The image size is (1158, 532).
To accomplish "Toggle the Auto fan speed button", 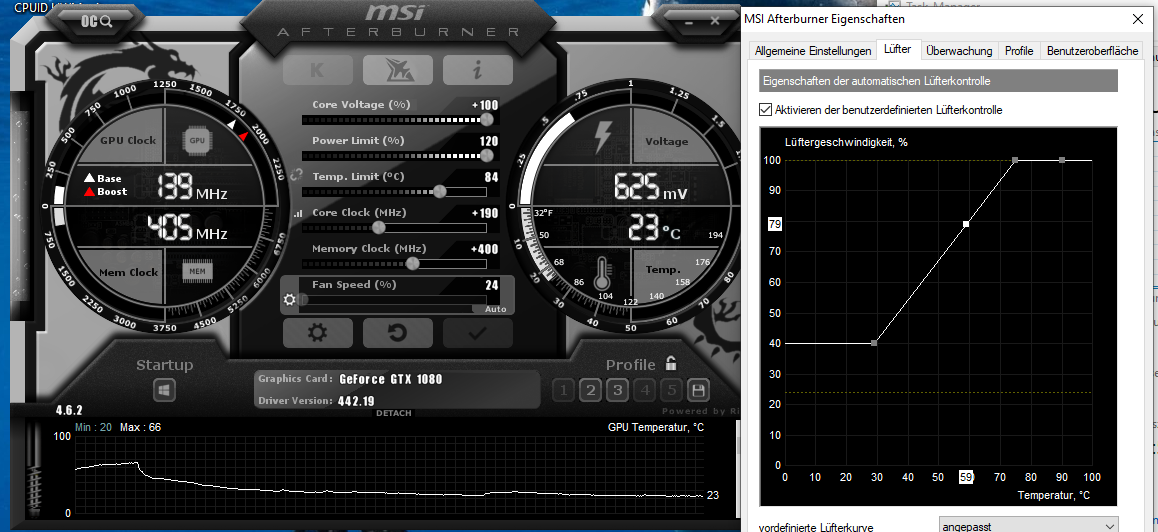I will tap(496, 310).
